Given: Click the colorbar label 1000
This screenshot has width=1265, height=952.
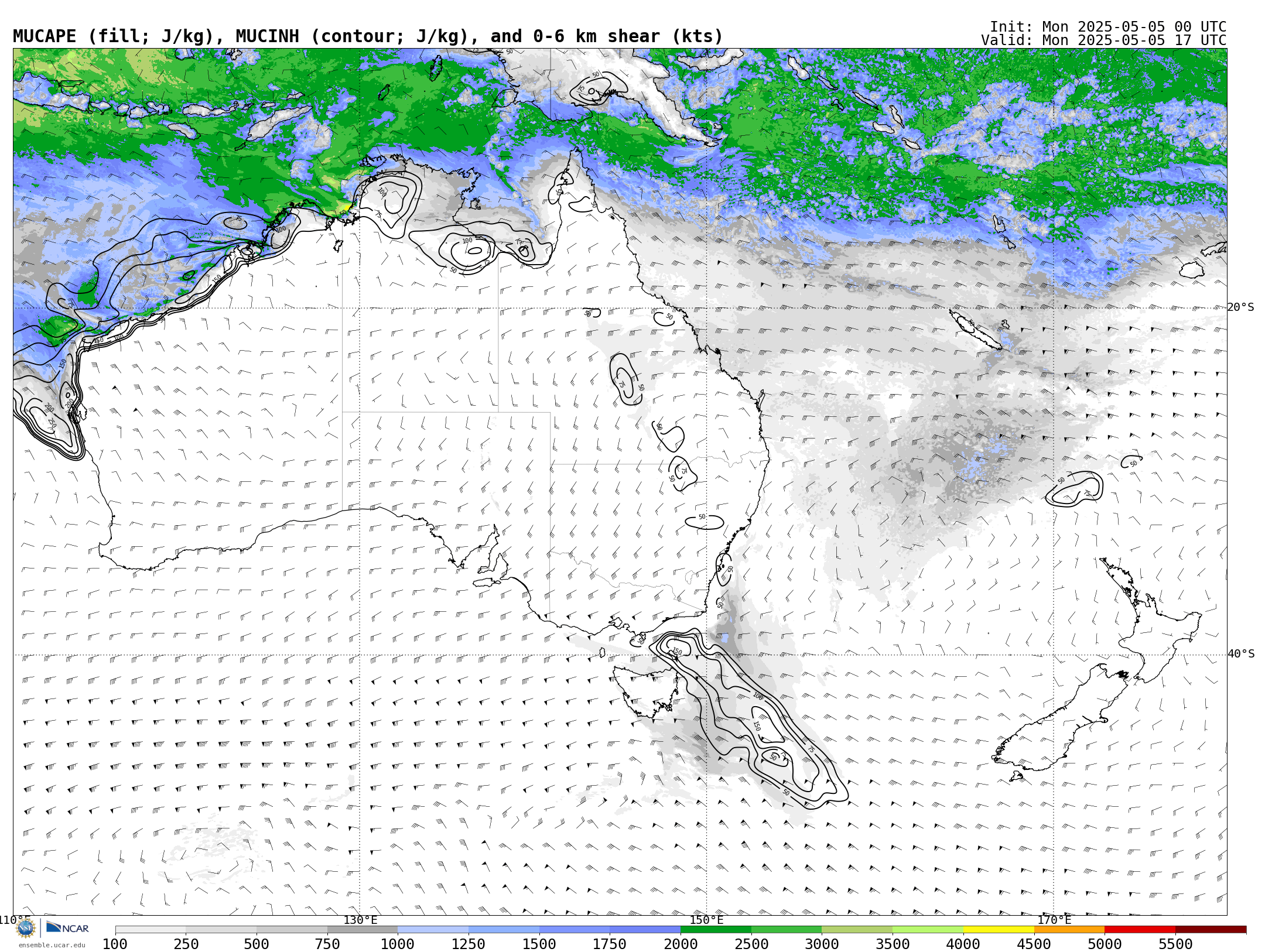Looking at the screenshot, I should click(398, 944).
